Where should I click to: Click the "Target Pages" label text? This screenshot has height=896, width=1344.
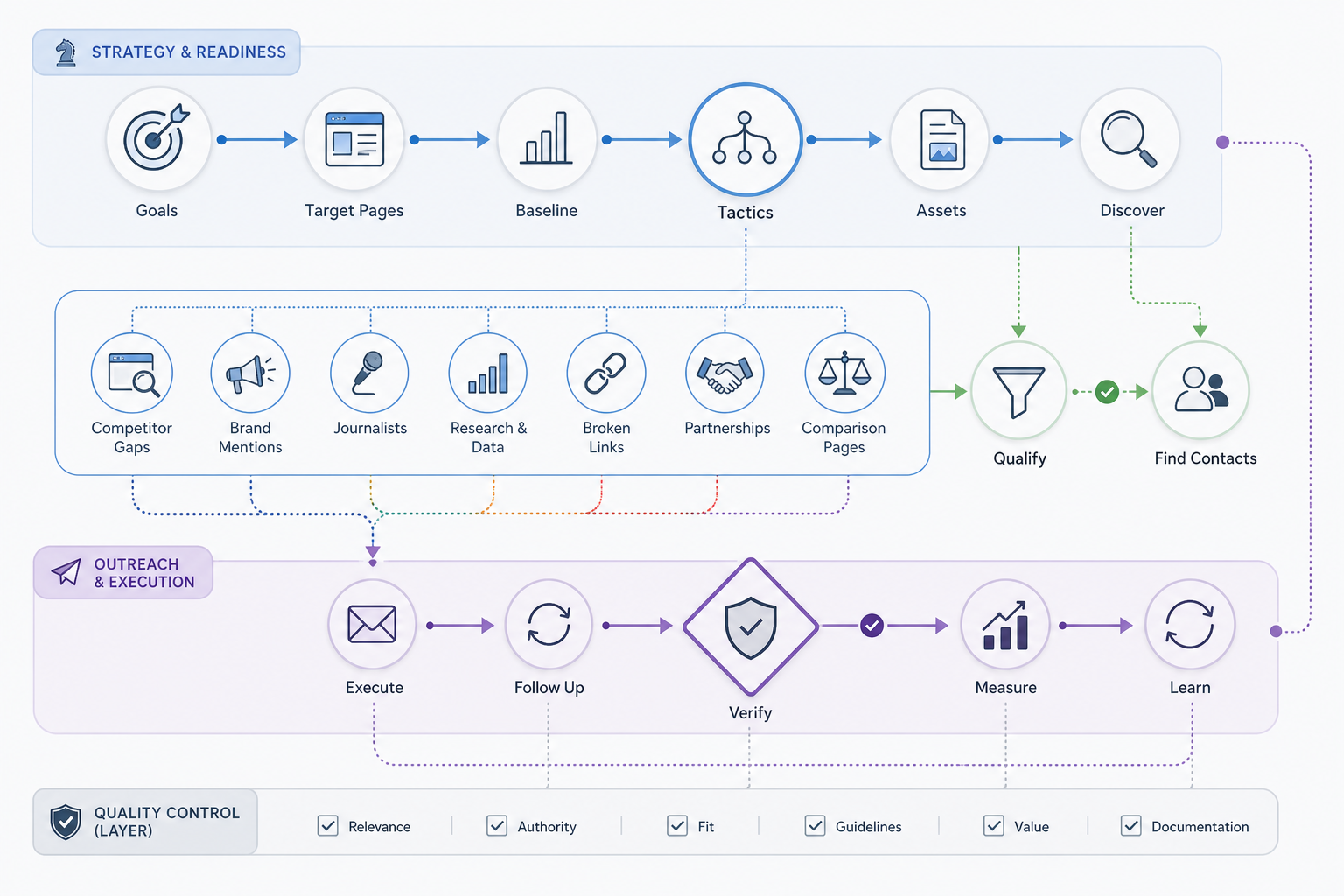pyautogui.click(x=354, y=211)
